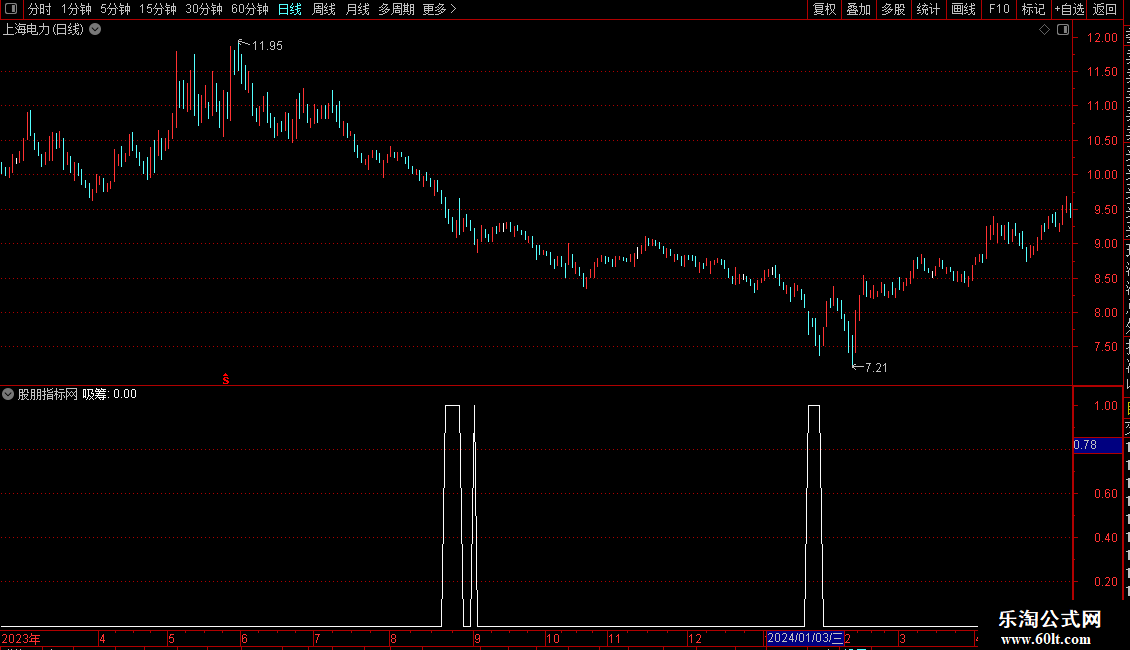Click the F10 company info button
This screenshot has width=1130, height=650.
point(999,9)
